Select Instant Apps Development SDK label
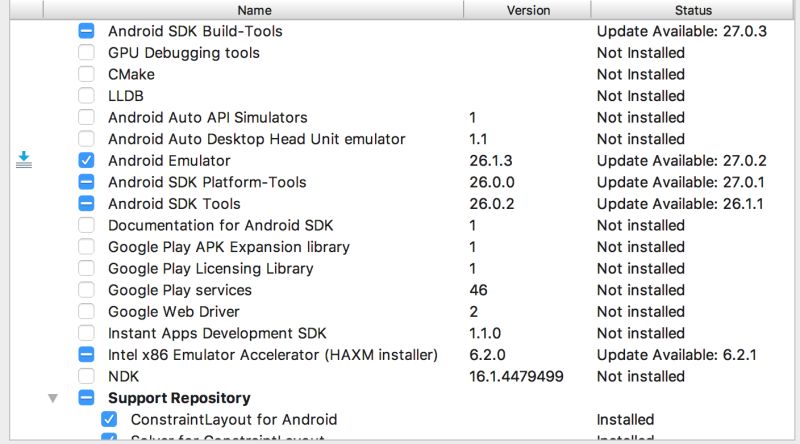 pyautogui.click(x=217, y=333)
